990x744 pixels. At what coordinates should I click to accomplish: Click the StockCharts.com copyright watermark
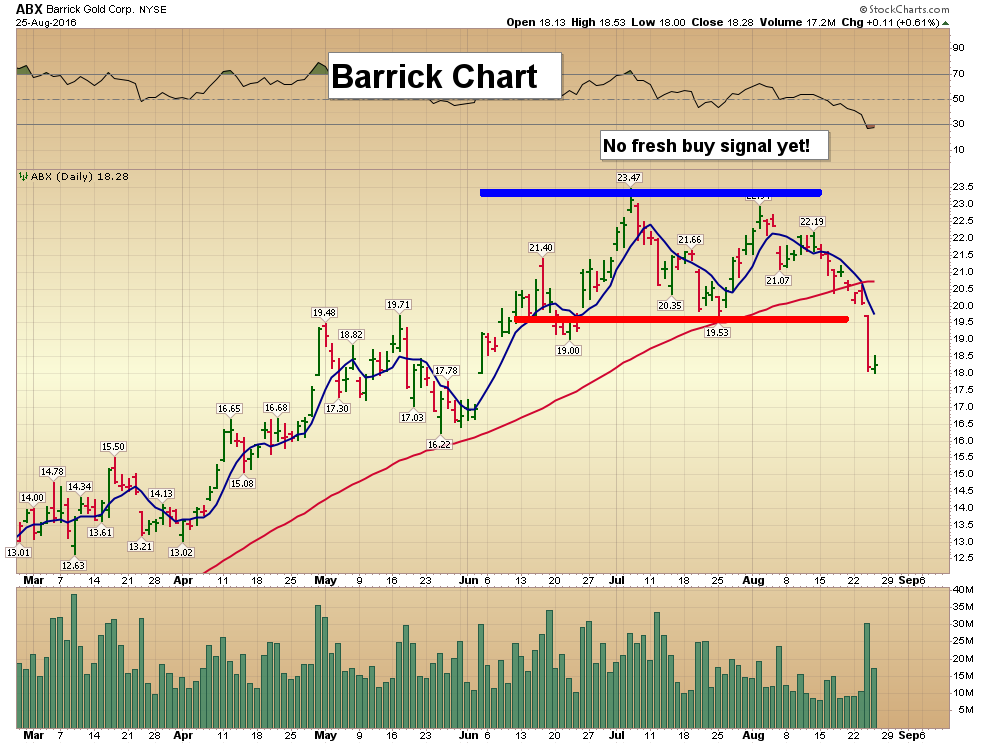point(904,9)
